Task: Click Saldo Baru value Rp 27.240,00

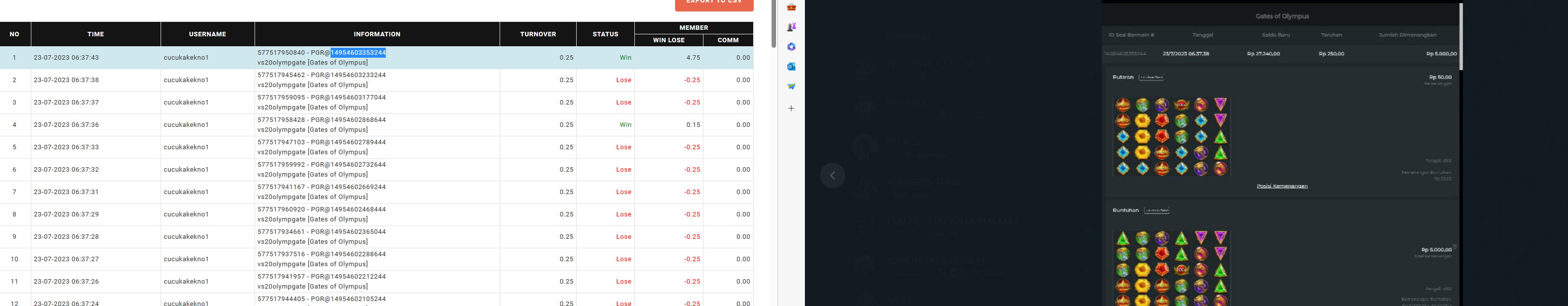Action: (1263, 54)
